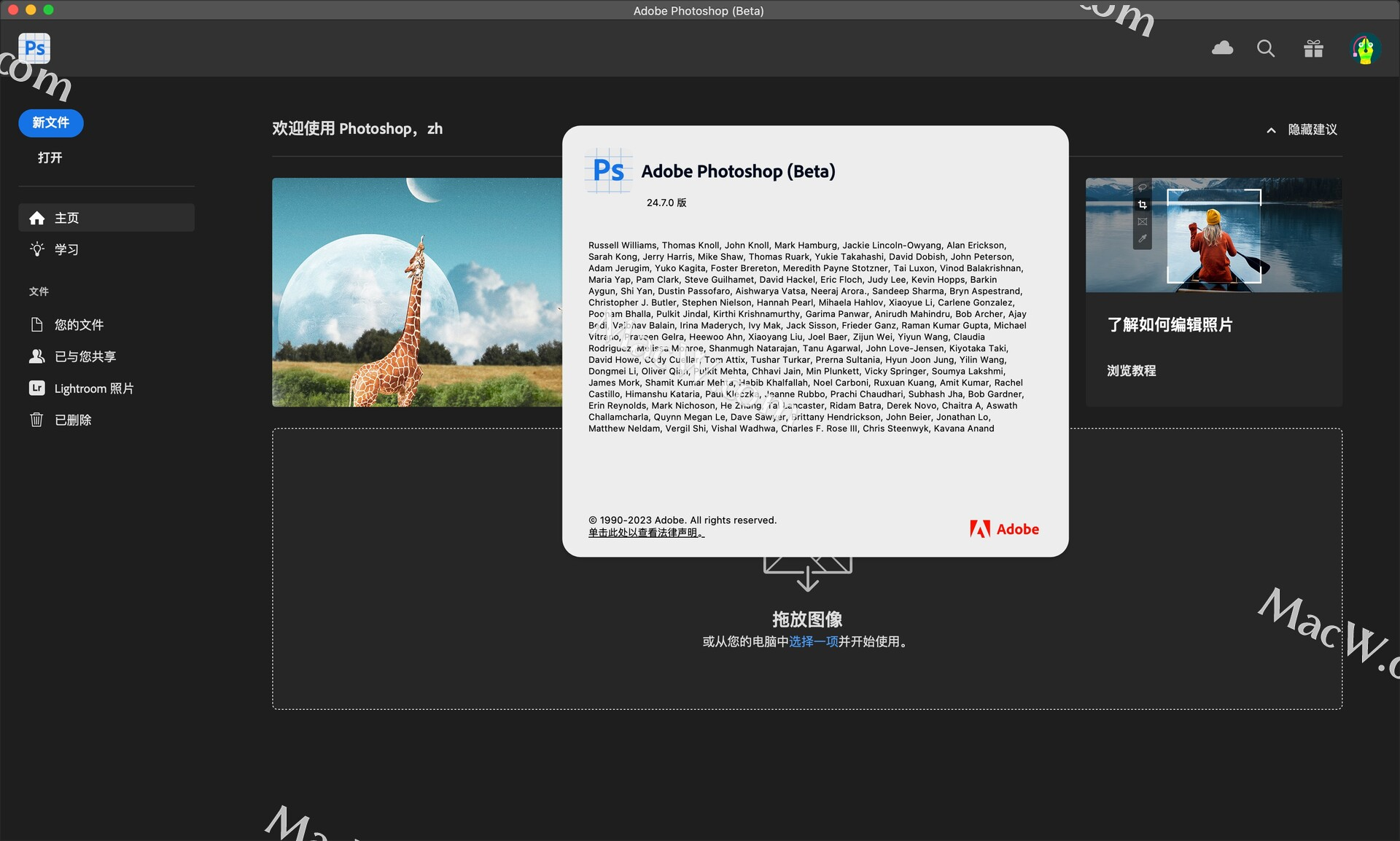Click the search magnifier icon
Screen dimensions: 1400x841
(x=1266, y=48)
